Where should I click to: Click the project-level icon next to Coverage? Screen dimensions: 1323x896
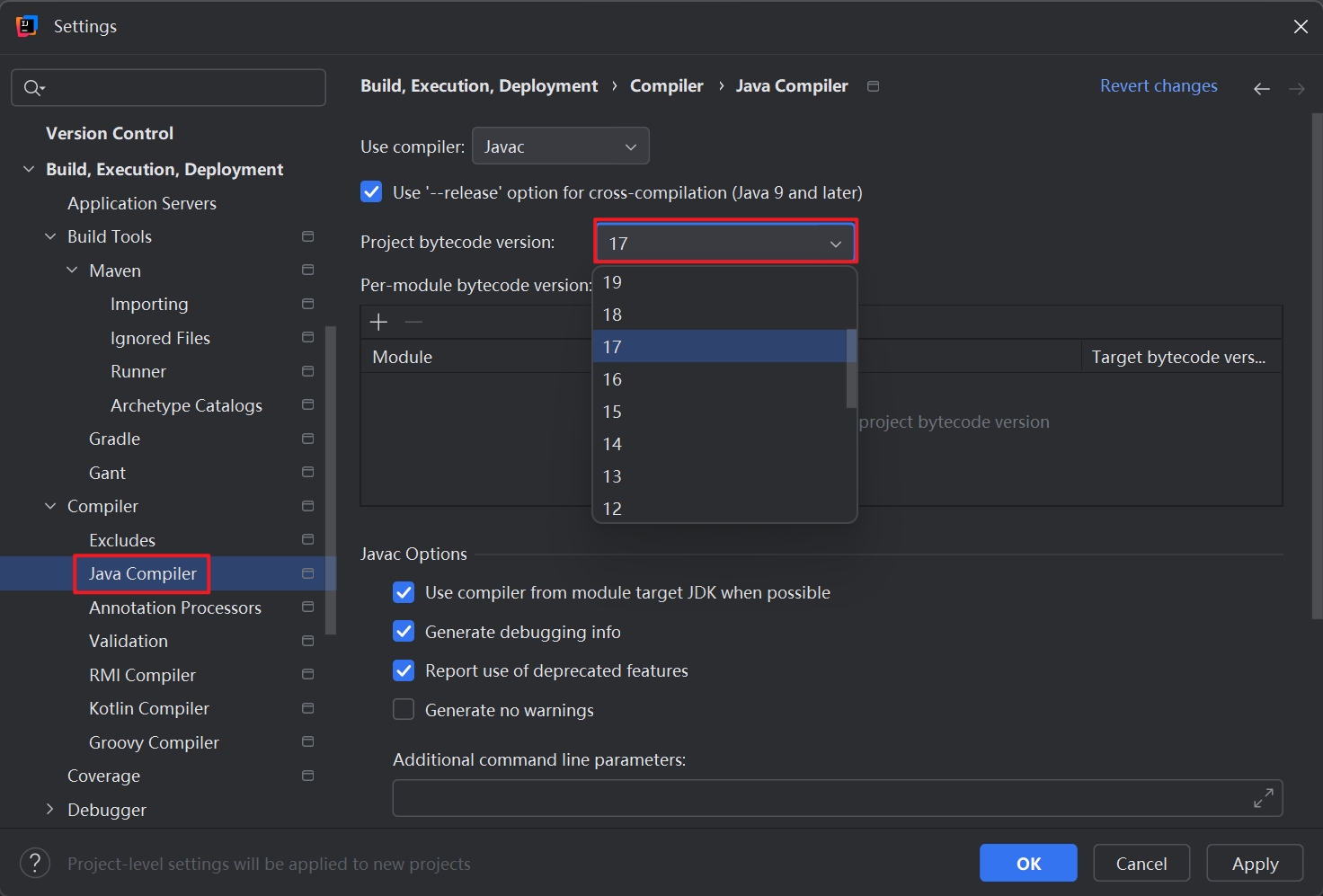[x=308, y=776]
